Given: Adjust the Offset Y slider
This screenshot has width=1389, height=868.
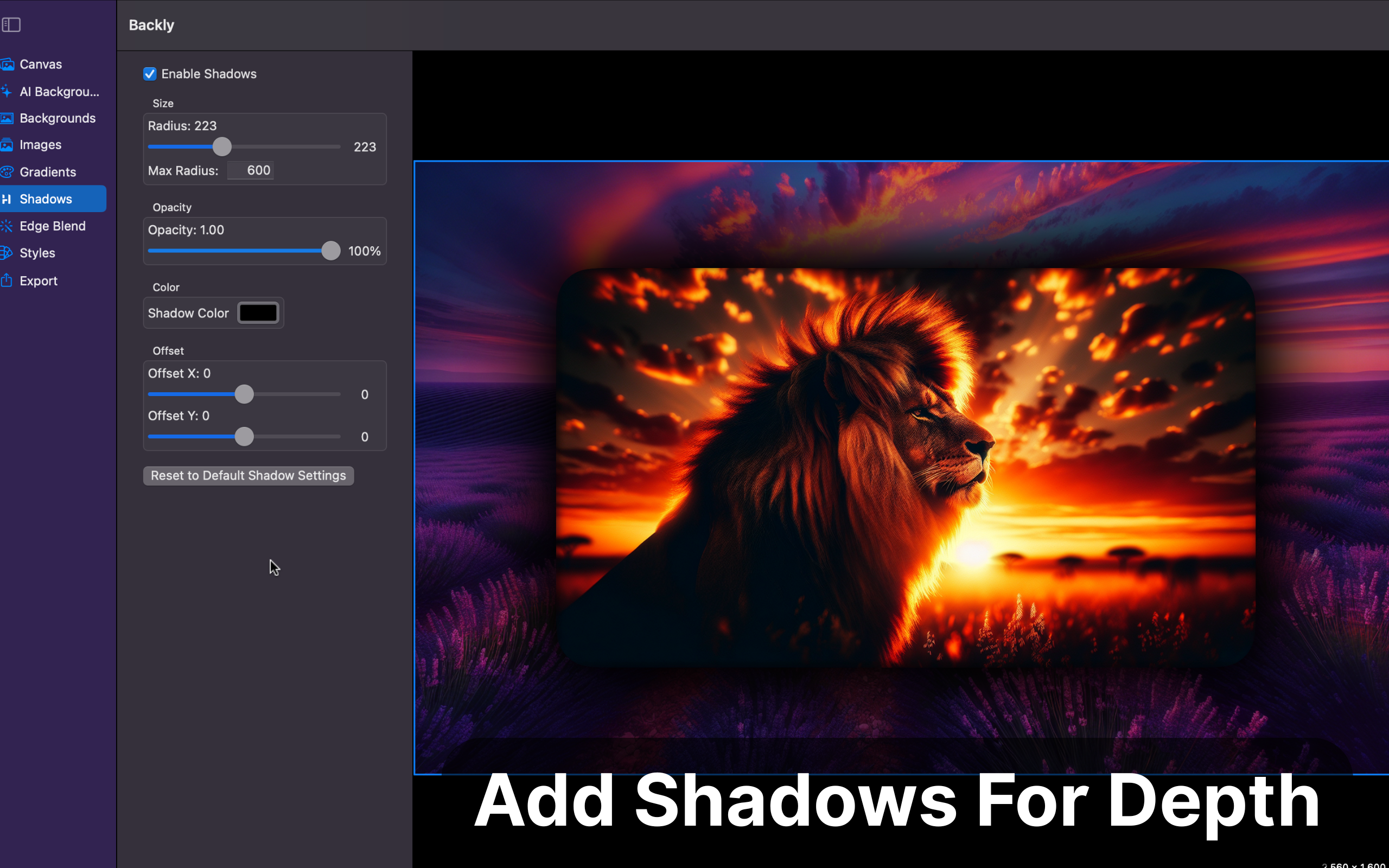Looking at the screenshot, I should pyautogui.click(x=244, y=437).
